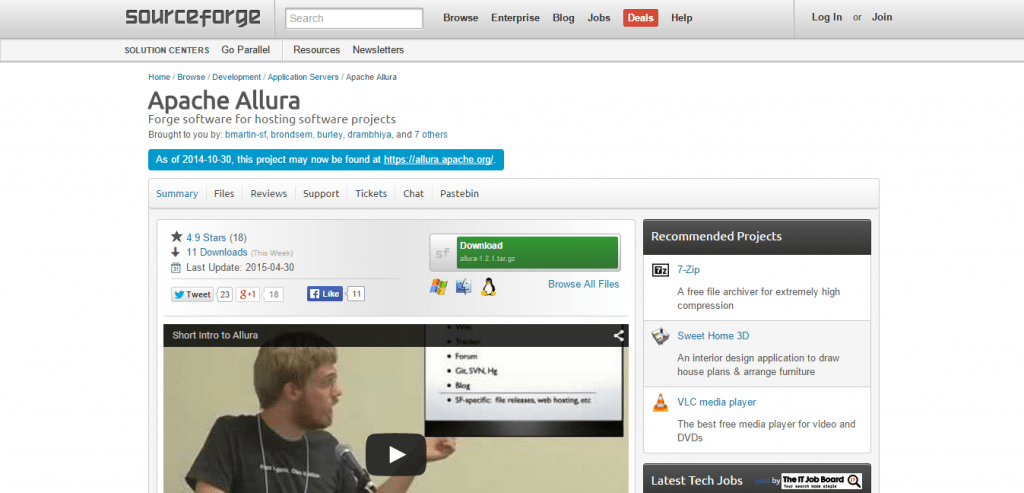Click the Short Intro to Allura title
The width and height of the screenshot is (1024, 493).
215,336
